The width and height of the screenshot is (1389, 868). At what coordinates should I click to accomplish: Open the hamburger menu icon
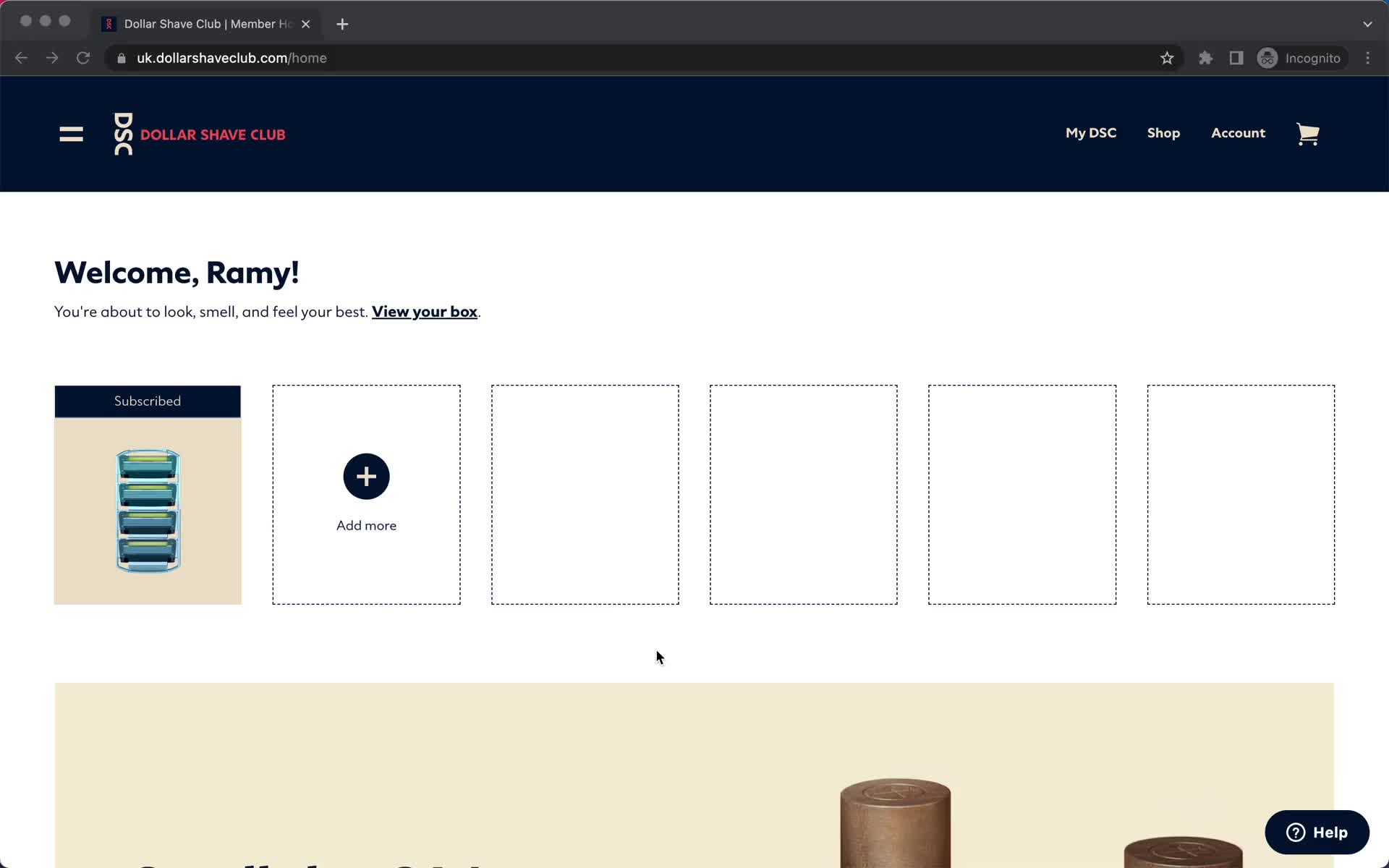(x=71, y=134)
